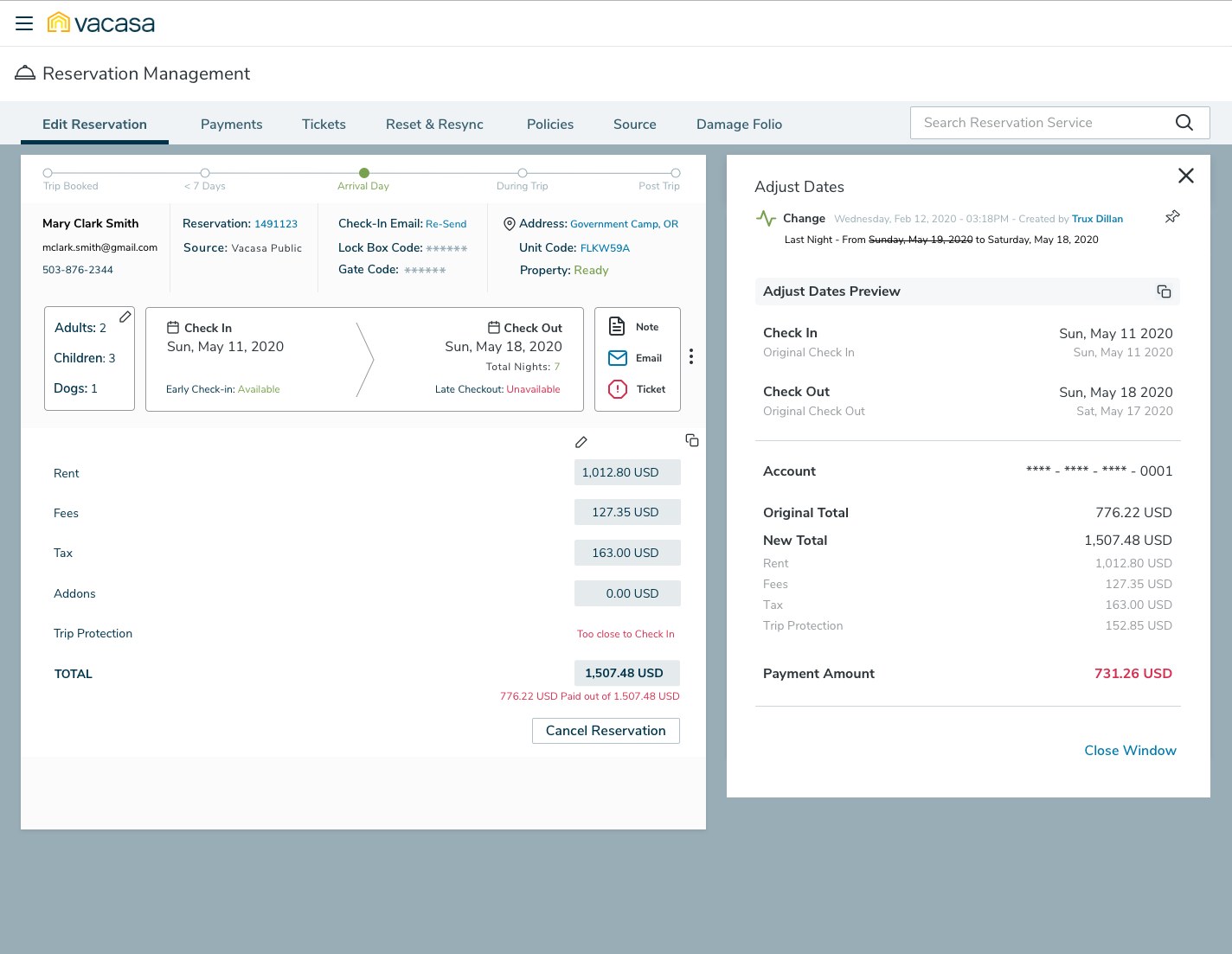
Task: Select the Arrival Day timeline step
Action: (364, 173)
